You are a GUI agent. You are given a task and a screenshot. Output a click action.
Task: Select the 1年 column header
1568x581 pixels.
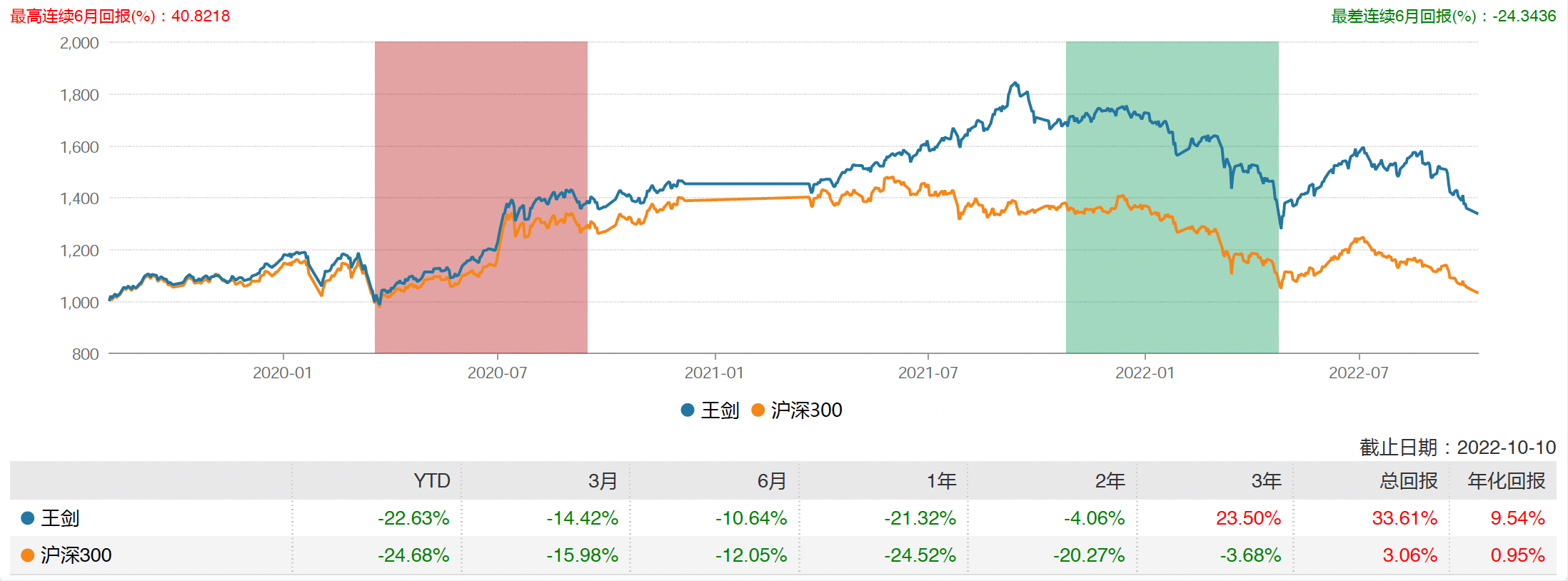[x=941, y=481]
